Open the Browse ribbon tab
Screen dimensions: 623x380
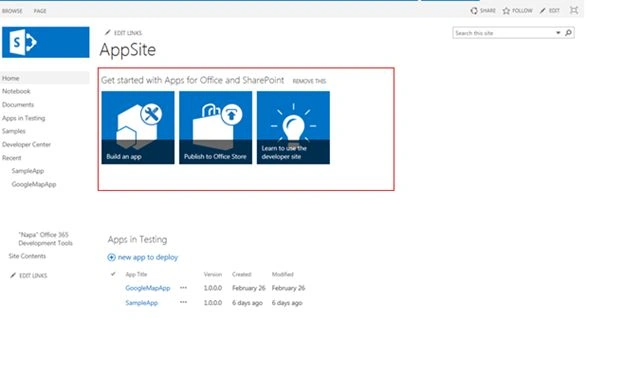pyautogui.click(x=12, y=11)
